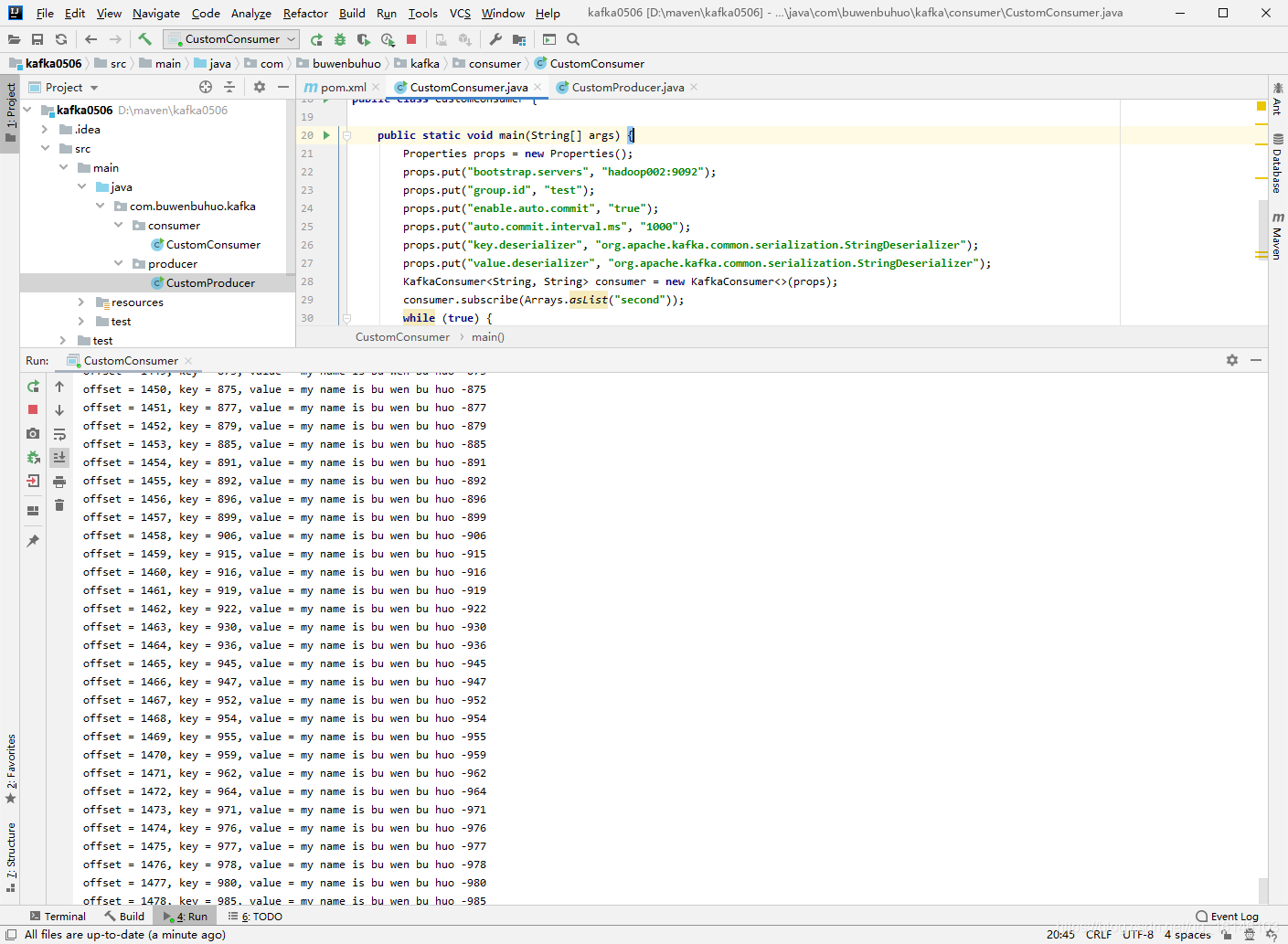
Task: Collapse the kafka0506 root node
Action: tap(27, 110)
